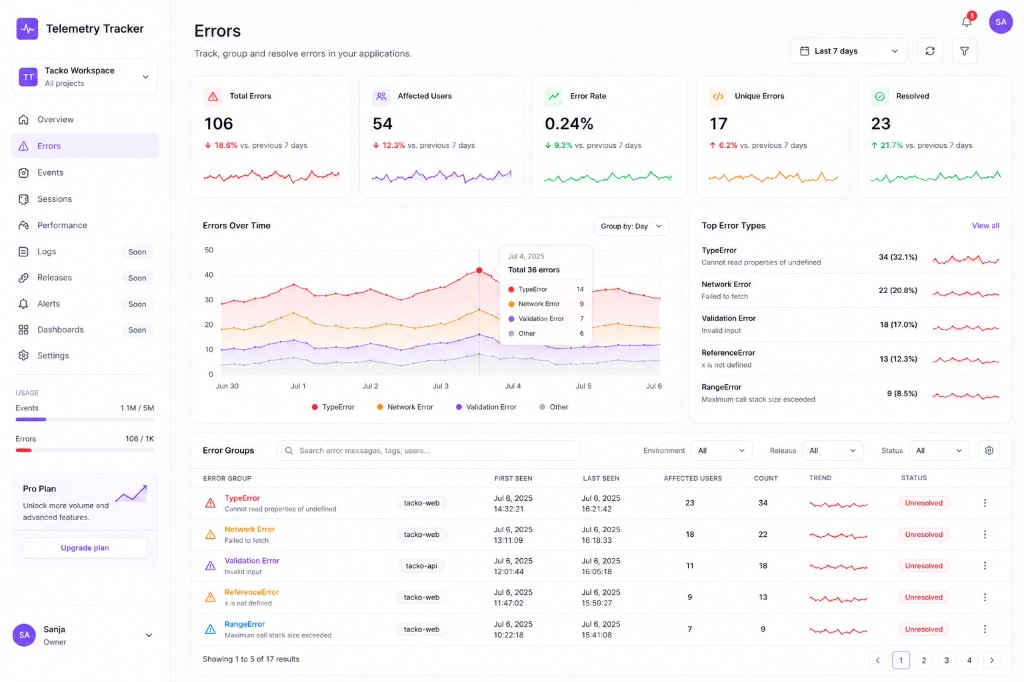Open the Group by: Day dropdown

[631, 226]
